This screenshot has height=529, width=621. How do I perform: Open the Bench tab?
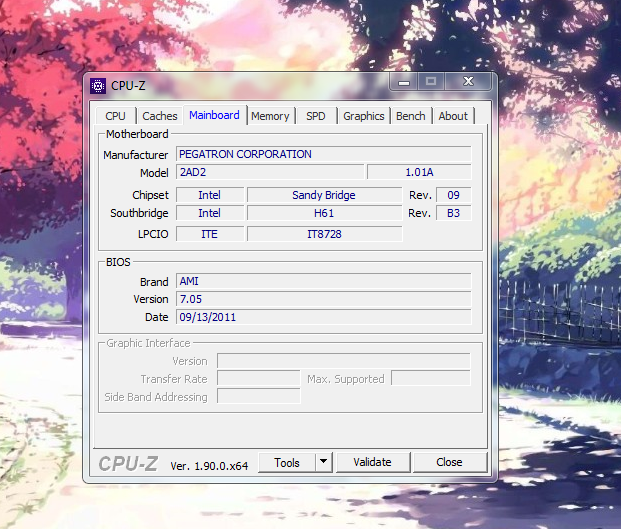tap(411, 116)
